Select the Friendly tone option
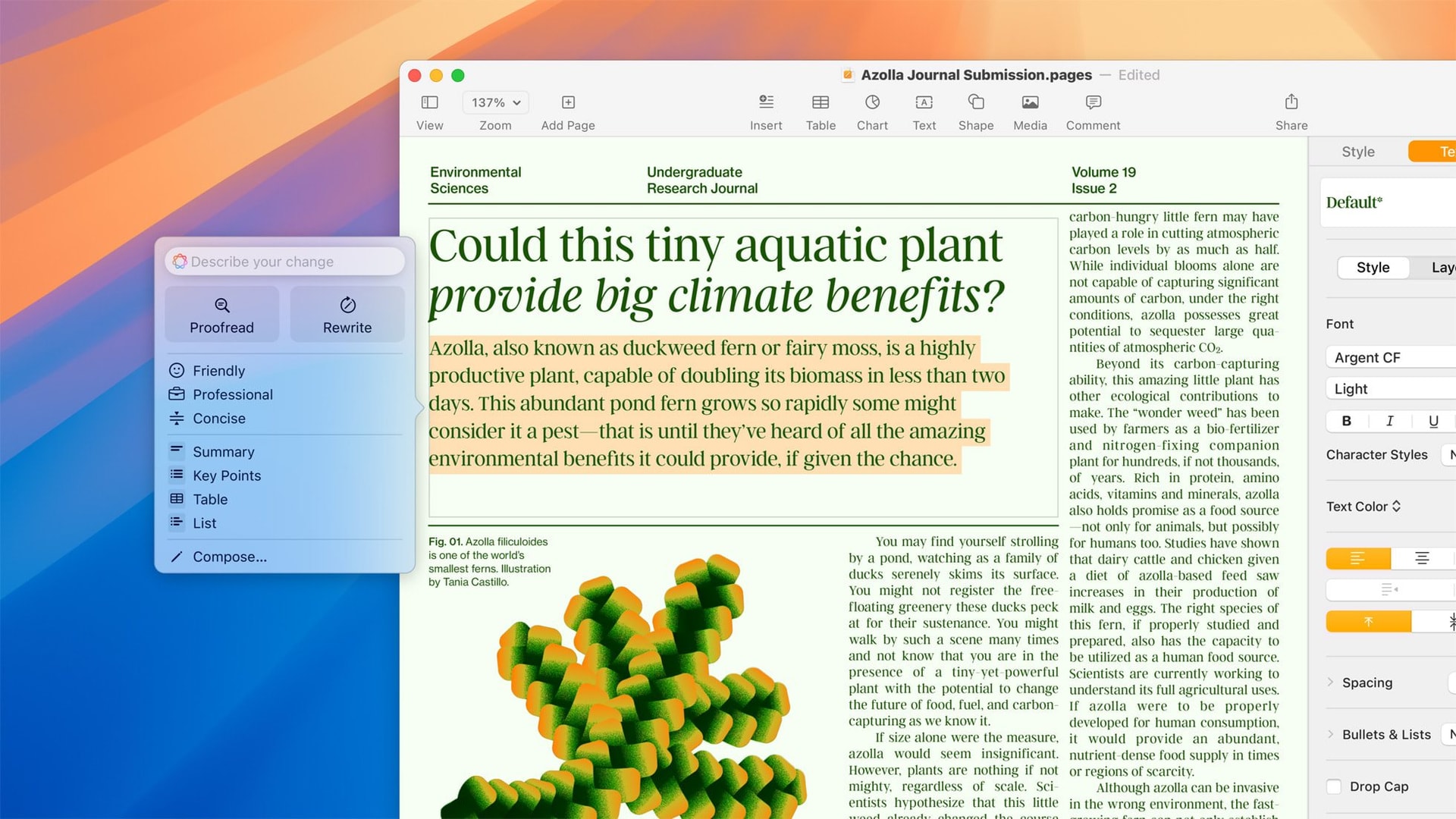 click(219, 370)
